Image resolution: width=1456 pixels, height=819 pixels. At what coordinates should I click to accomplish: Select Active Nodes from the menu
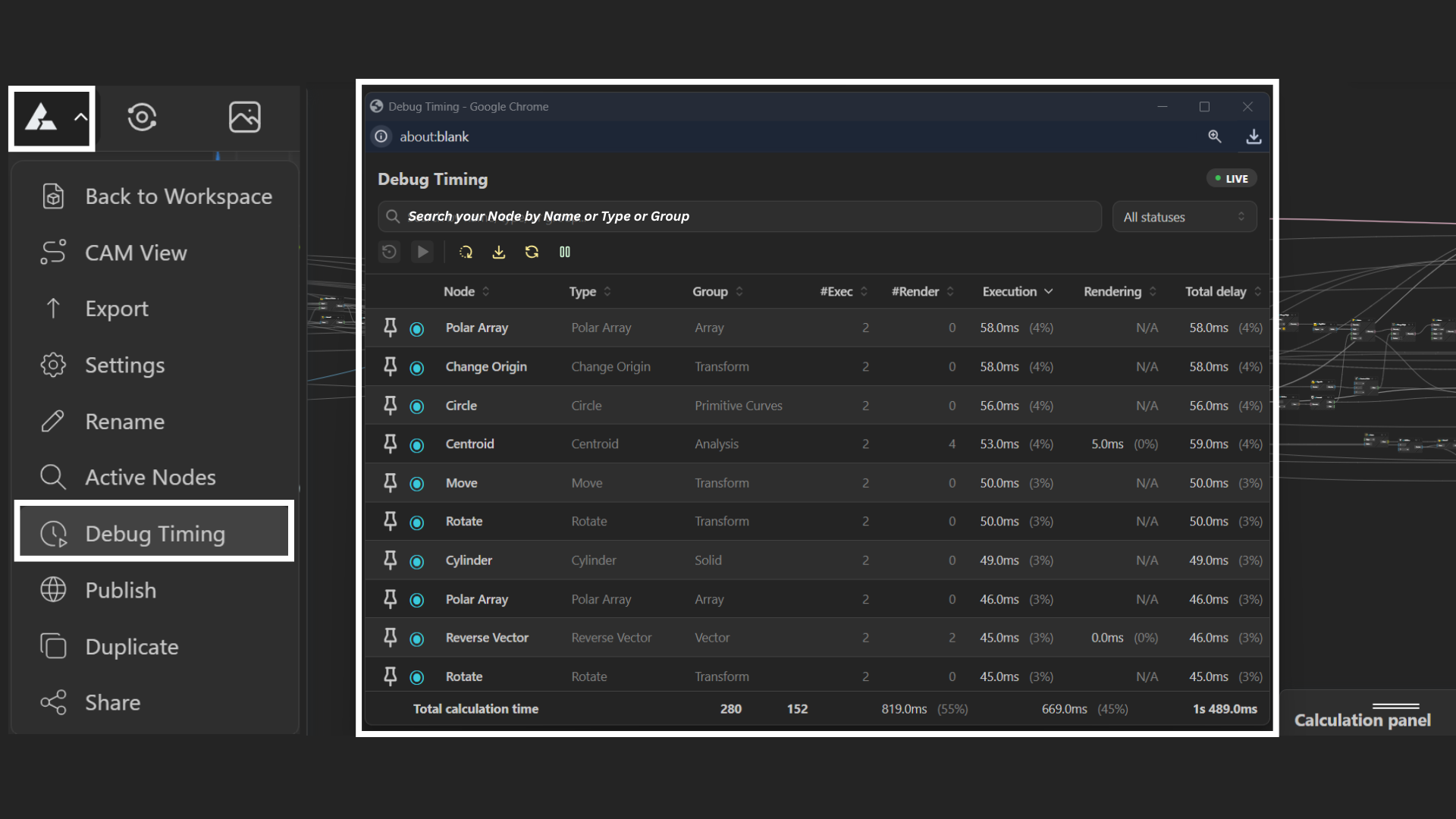pyautogui.click(x=150, y=478)
